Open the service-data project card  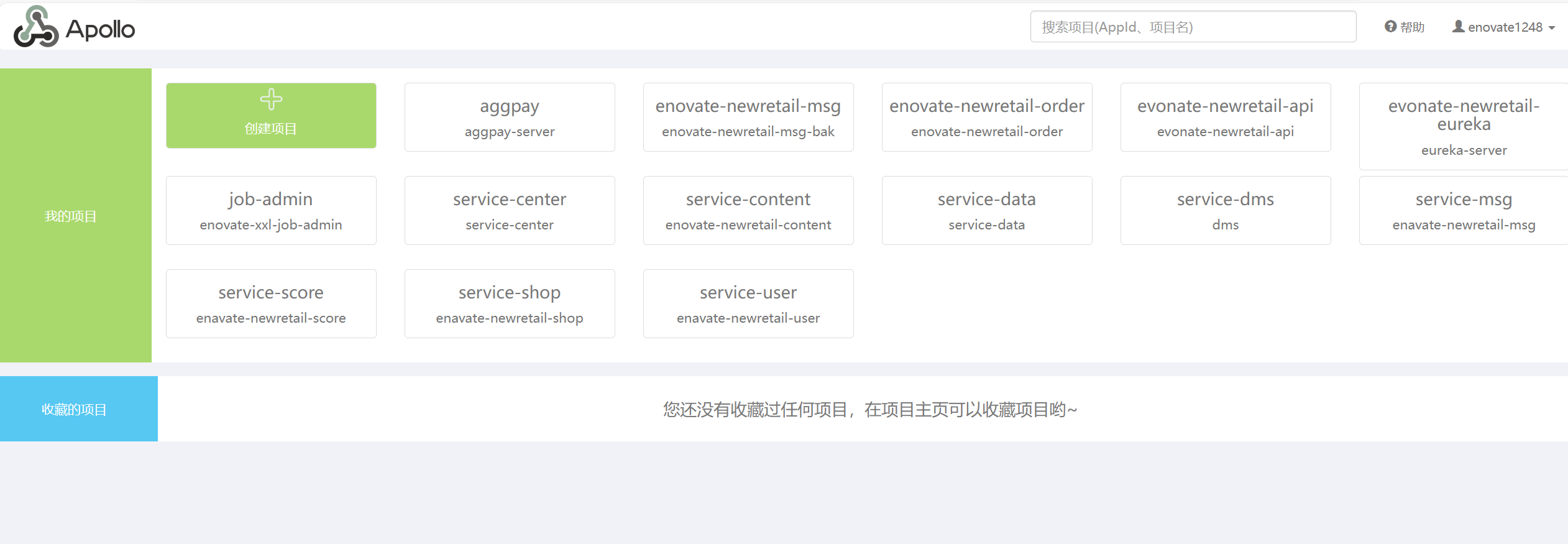pyautogui.click(x=987, y=210)
